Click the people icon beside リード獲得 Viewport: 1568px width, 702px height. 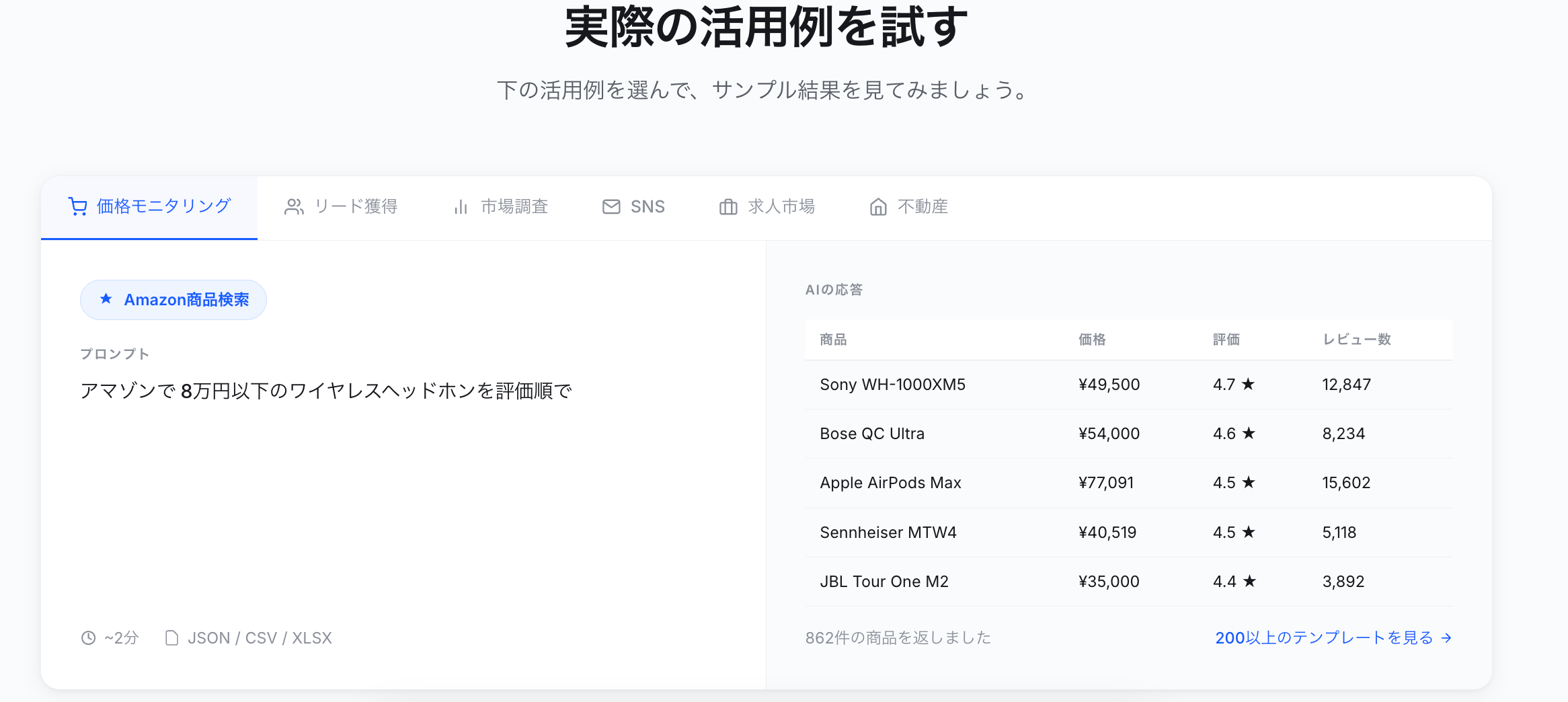[x=294, y=206]
